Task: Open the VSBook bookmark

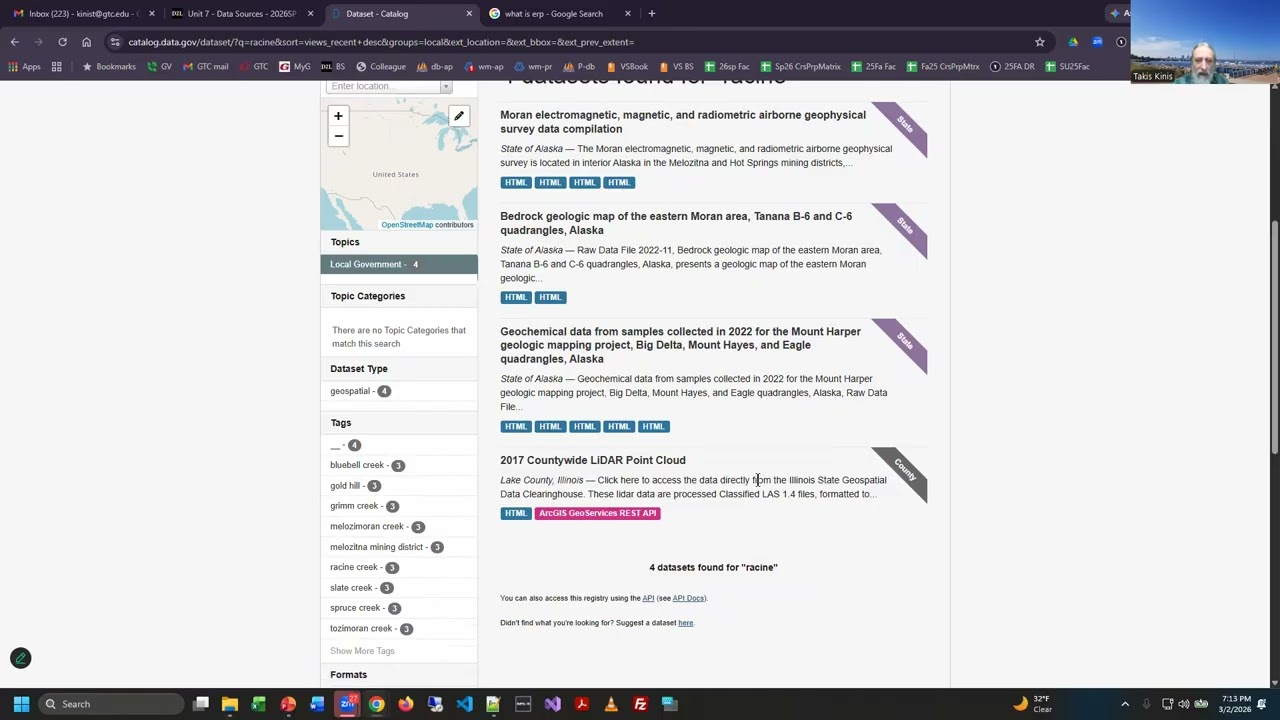Action: (x=627, y=67)
